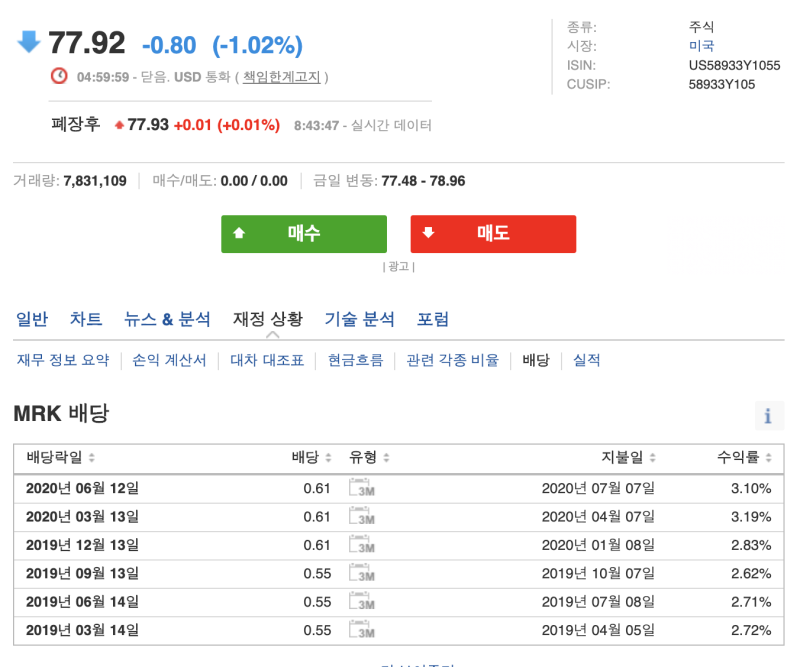Click the blue down arrow beside 77.92
800x667 pixels.
[x=29, y=42]
